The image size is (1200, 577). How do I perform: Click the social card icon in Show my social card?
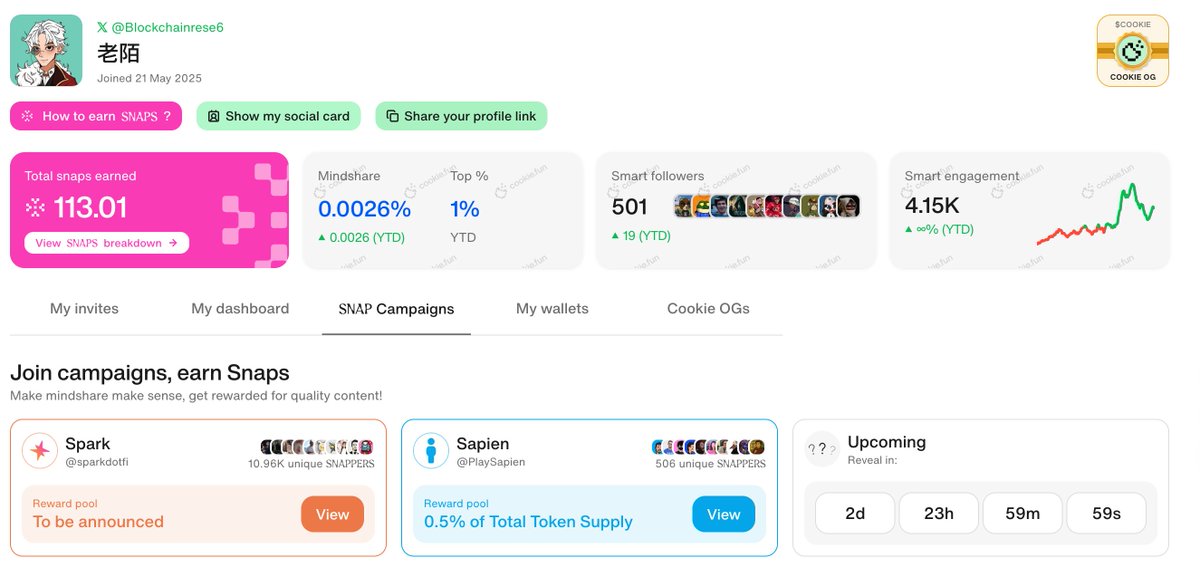pyautogui.click(x=213, y=116)
